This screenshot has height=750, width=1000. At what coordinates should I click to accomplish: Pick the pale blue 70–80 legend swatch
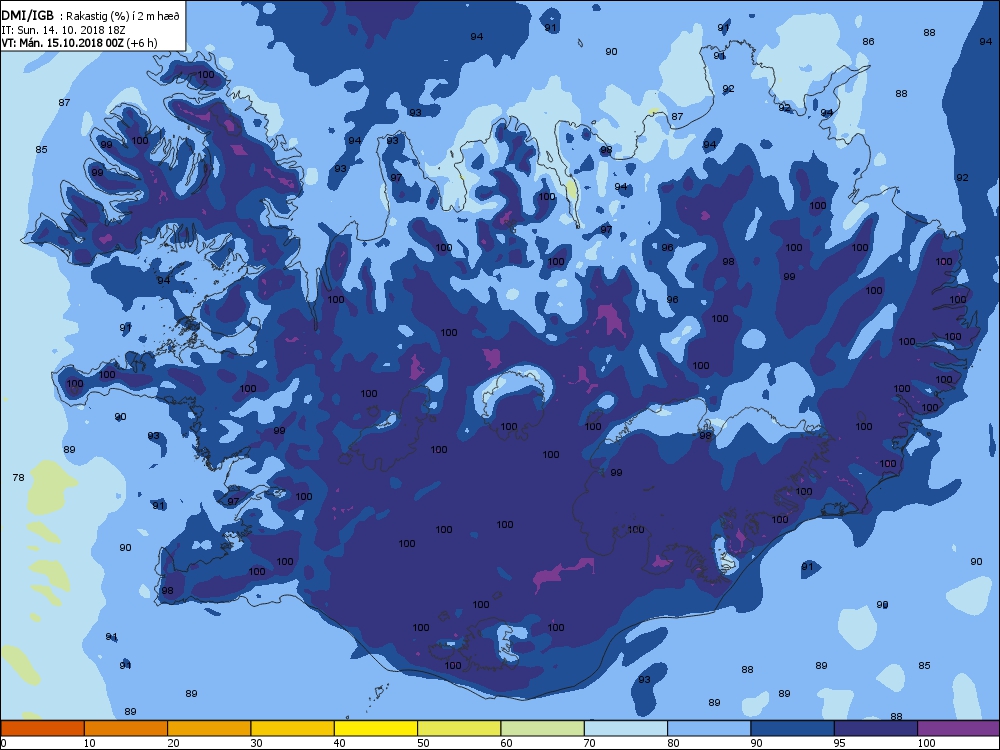point(626,728)
